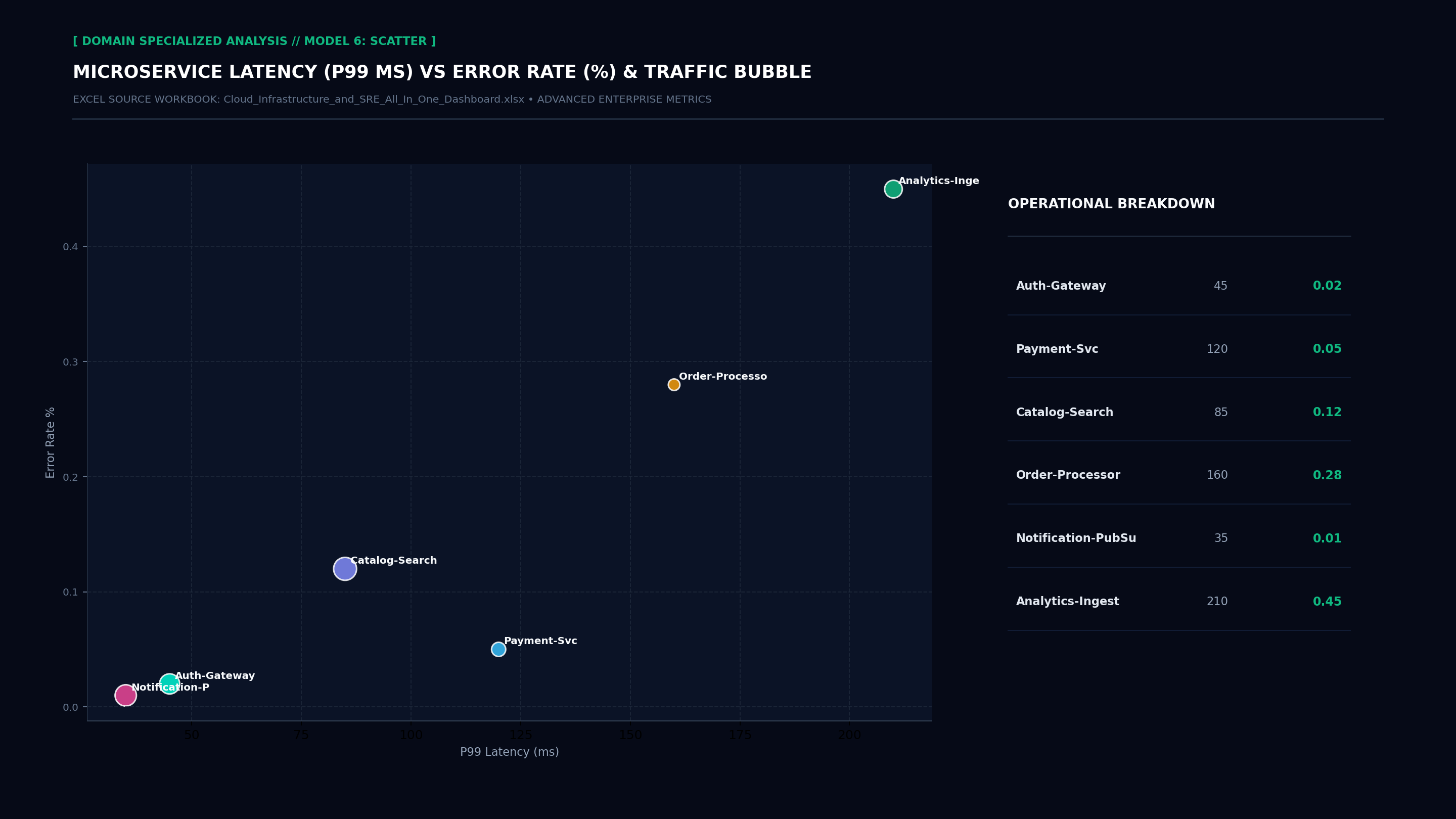Click latency value 160 in Order-Processor row
Viewport: 1456px width, 819px height.
tap(1217, 475)
